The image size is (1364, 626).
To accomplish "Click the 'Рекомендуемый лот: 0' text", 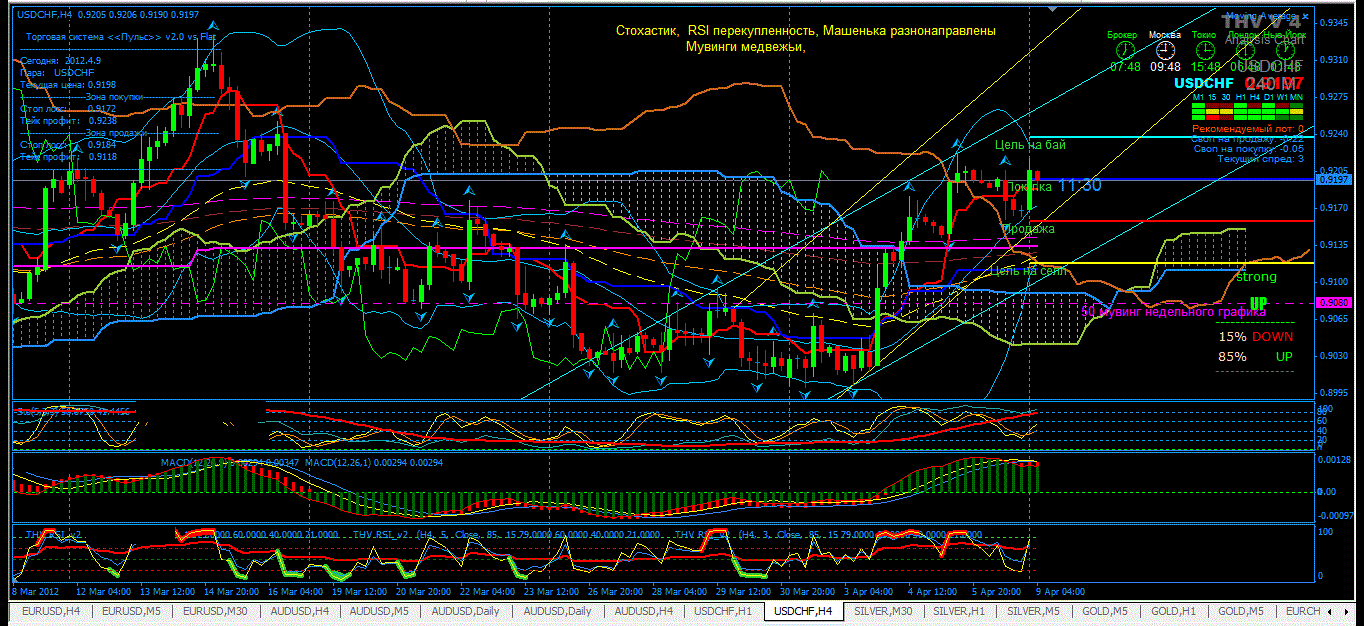I will (x=1248, y=129).
